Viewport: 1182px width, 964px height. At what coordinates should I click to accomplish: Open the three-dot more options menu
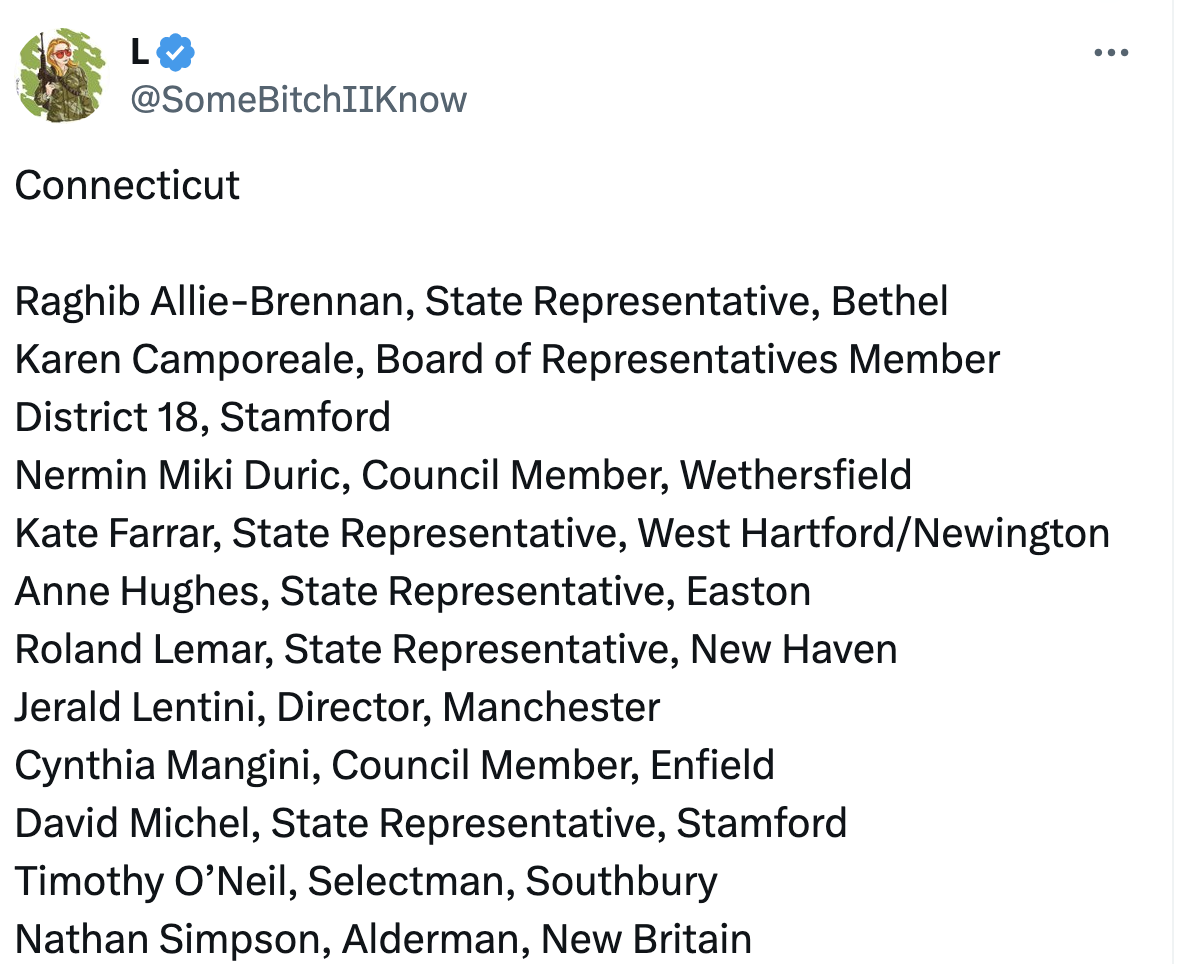point(1111,52)
